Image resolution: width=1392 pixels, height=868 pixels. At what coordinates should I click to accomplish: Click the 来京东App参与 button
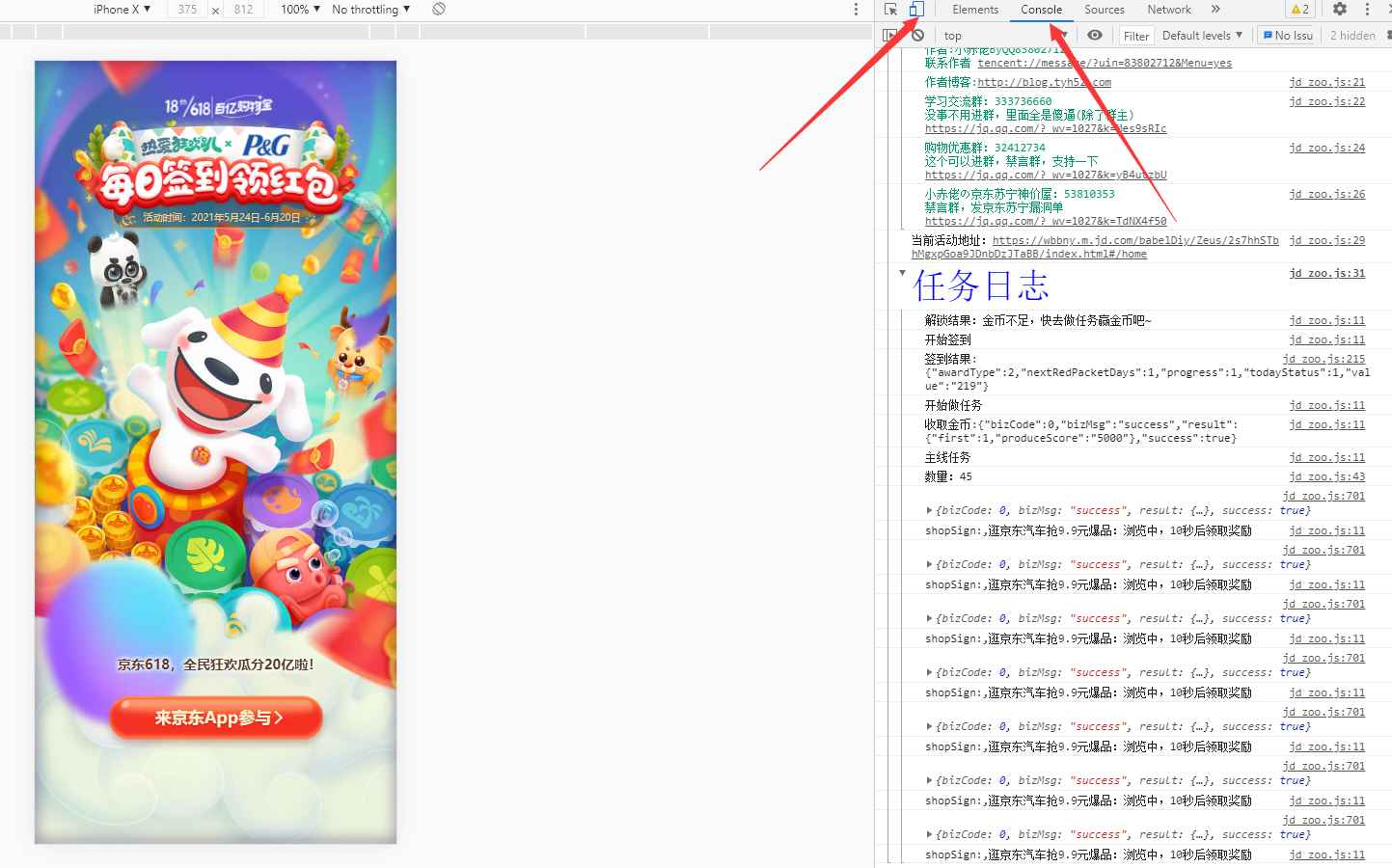[x=217, y=718]
